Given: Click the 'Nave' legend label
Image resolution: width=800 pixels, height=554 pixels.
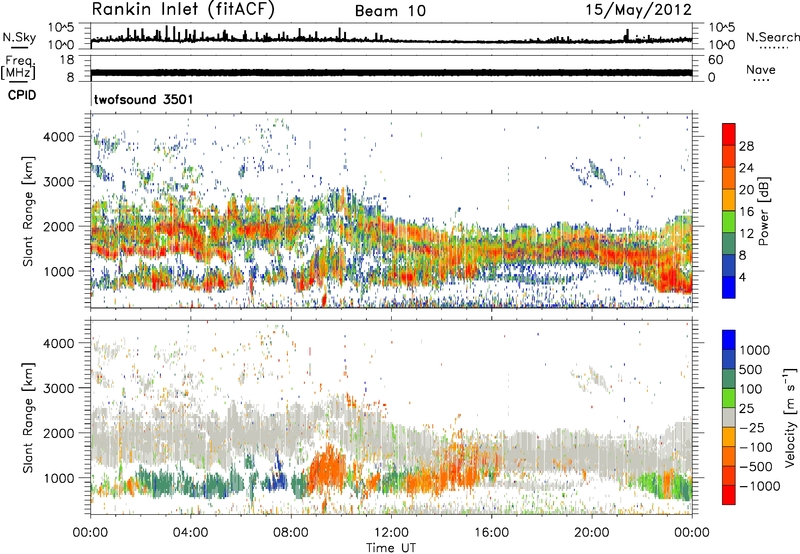Looking at the screenshot, I should (x=761, y=69).
